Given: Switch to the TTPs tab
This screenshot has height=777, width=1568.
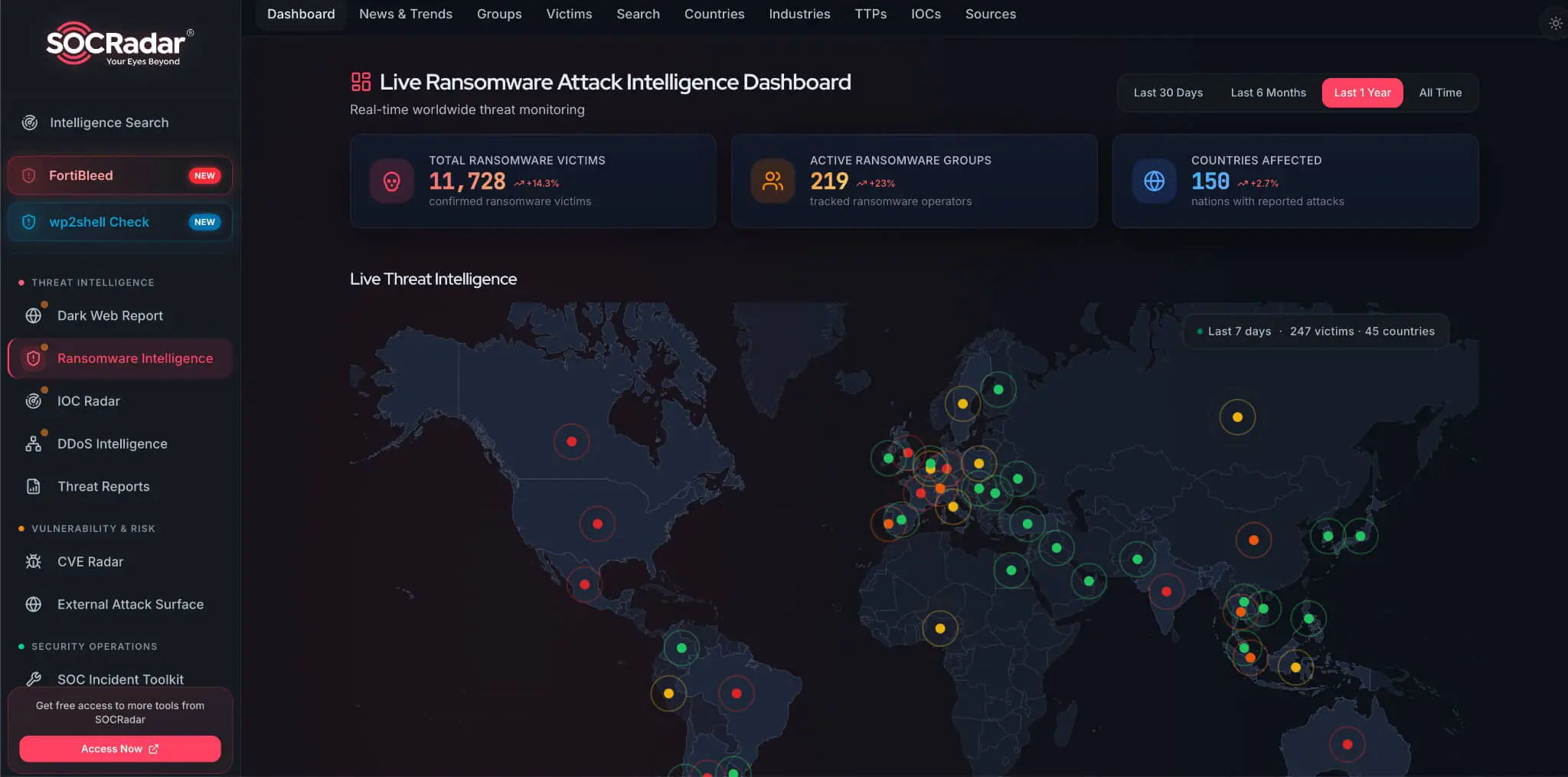Looking at the screenshot, I should (871, 14).
